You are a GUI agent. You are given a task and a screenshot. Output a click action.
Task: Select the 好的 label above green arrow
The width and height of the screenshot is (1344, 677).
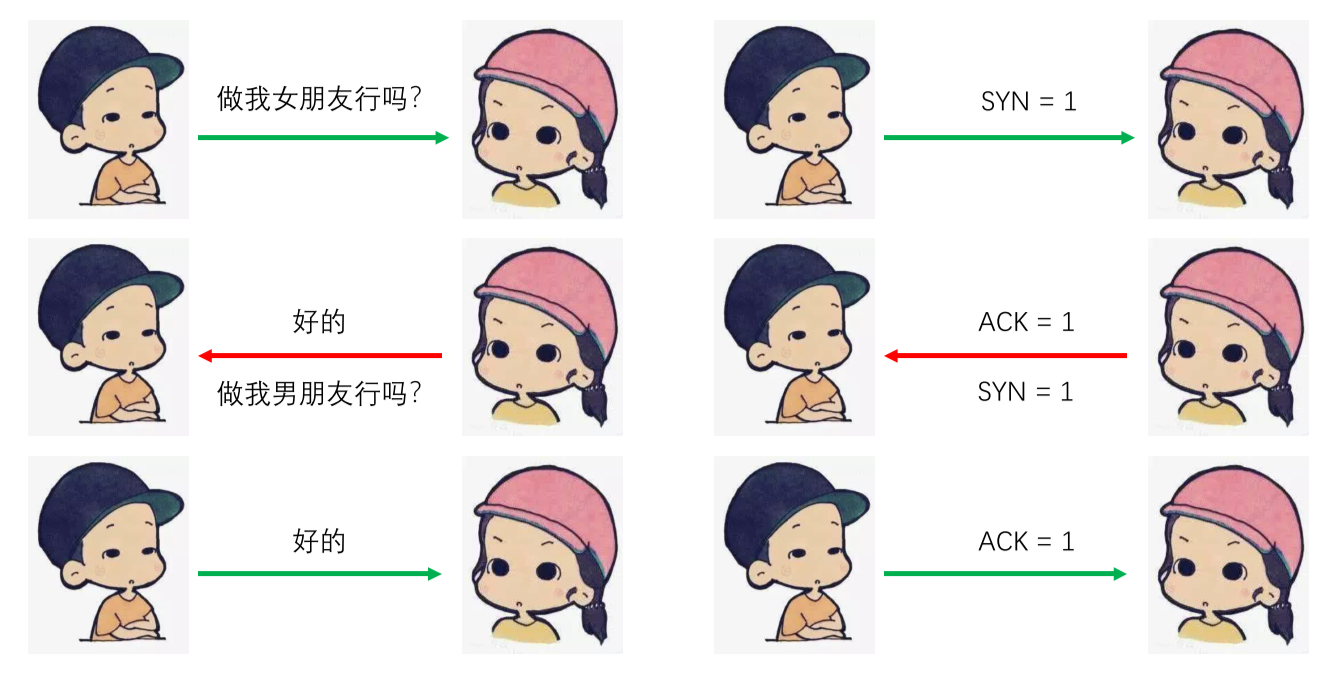319,541
